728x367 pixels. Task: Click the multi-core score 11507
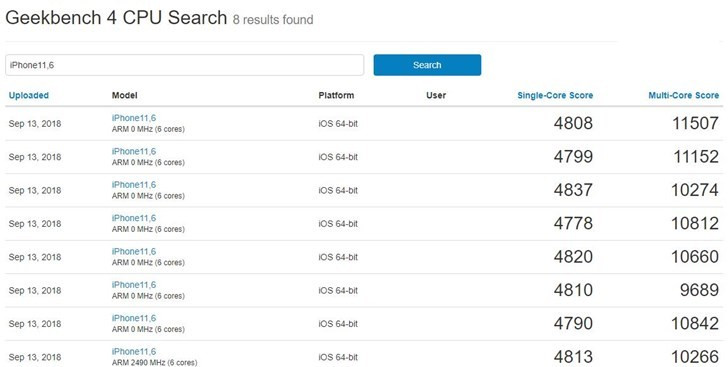click(x=695, y=123)
